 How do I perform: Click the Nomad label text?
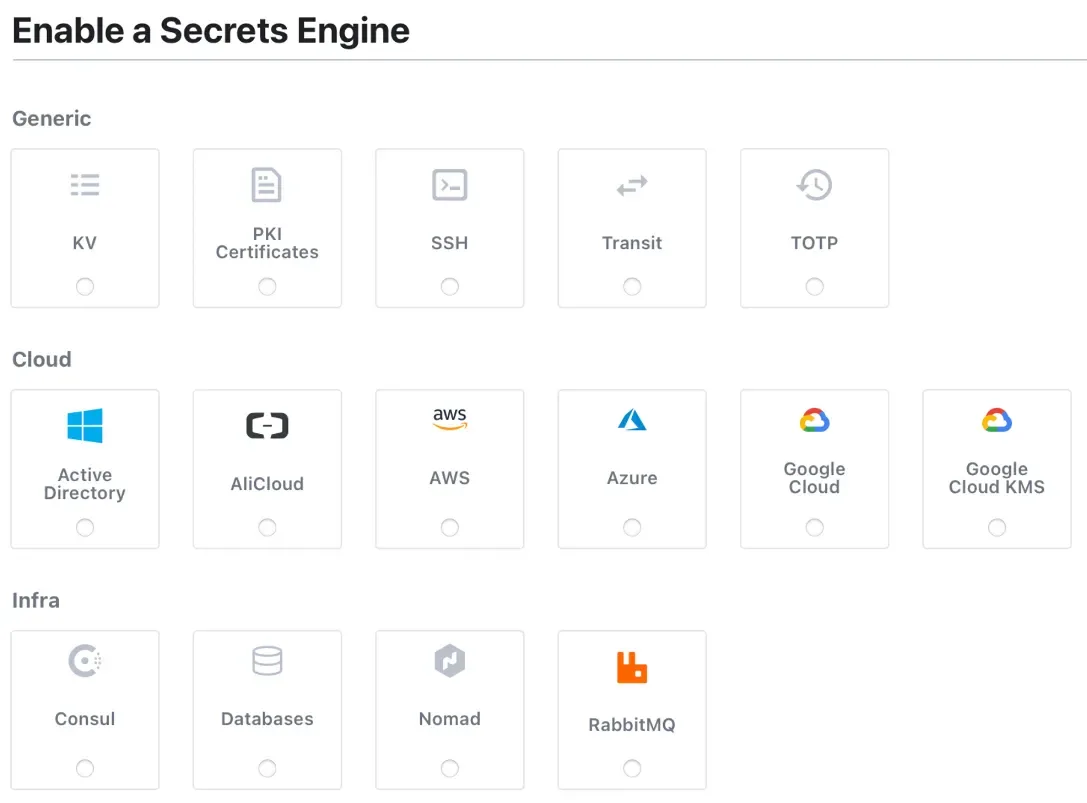coord(449,718)
